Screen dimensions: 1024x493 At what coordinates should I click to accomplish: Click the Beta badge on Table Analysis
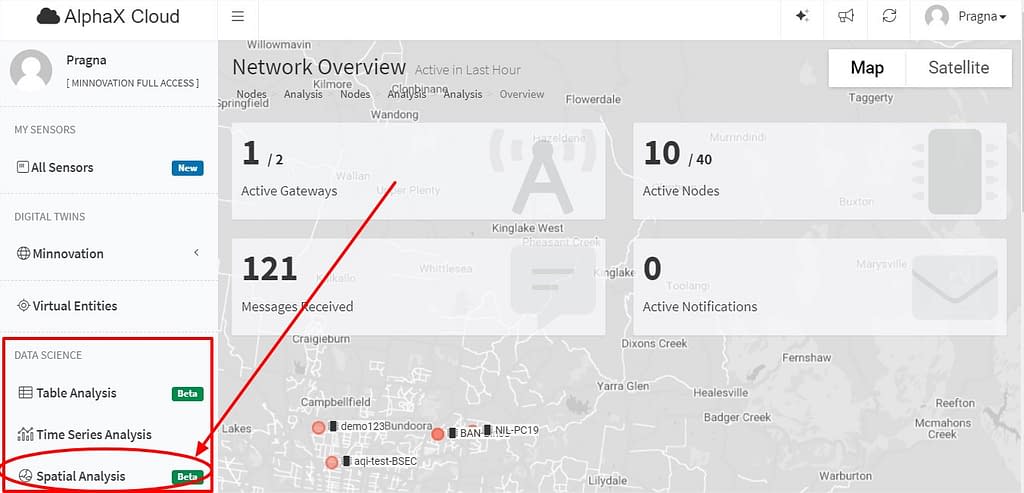coord(187,394)
